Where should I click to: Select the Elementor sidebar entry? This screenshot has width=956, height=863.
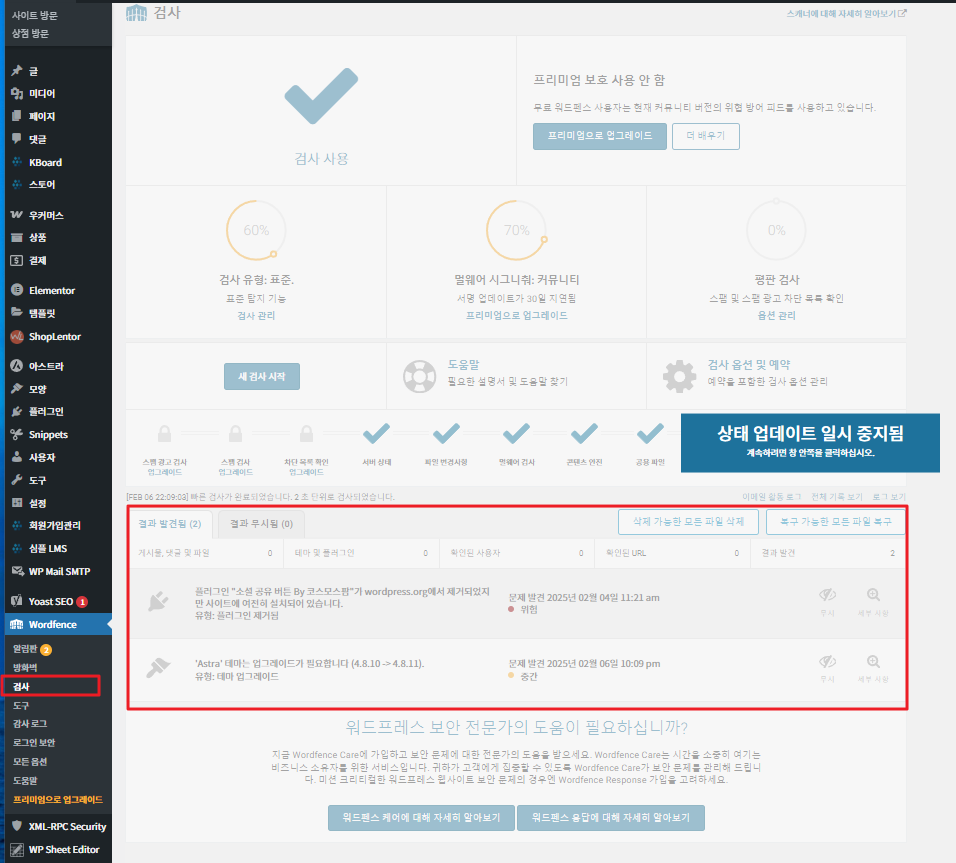click(46, 290)
